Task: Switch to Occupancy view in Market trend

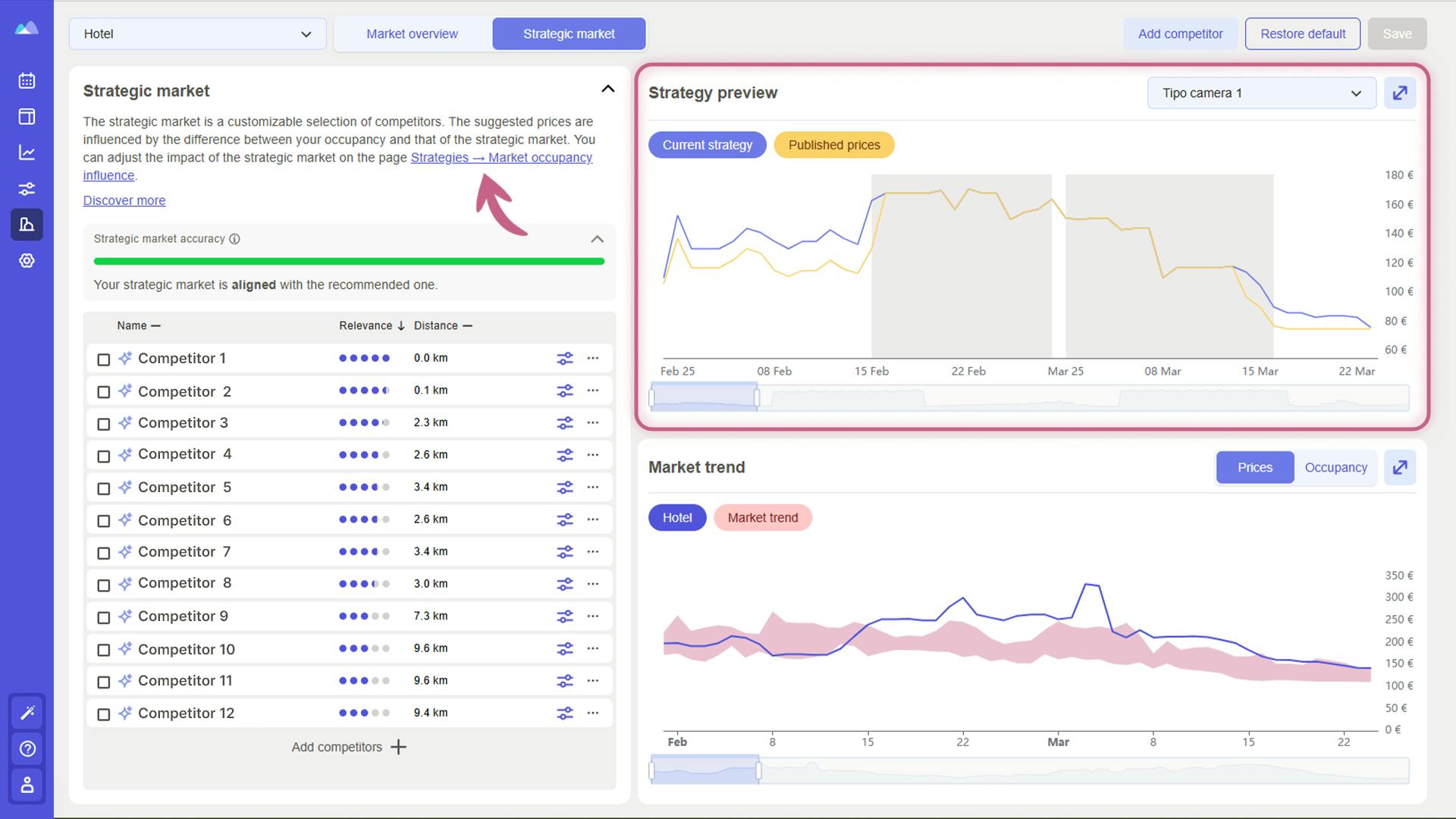Action: (1336, 467)
